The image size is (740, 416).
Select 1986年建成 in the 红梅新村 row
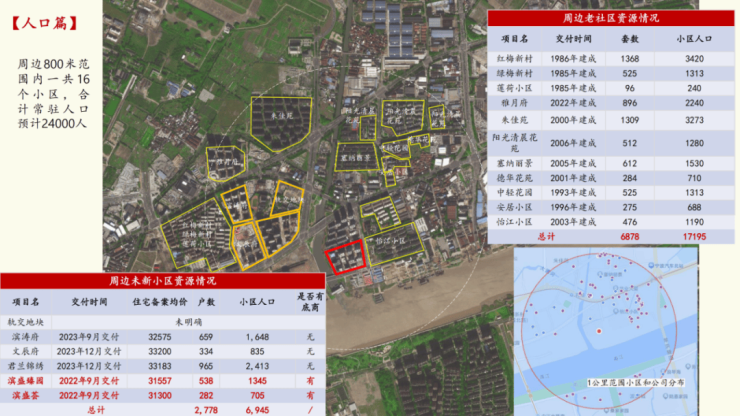[x=573, y=59]
